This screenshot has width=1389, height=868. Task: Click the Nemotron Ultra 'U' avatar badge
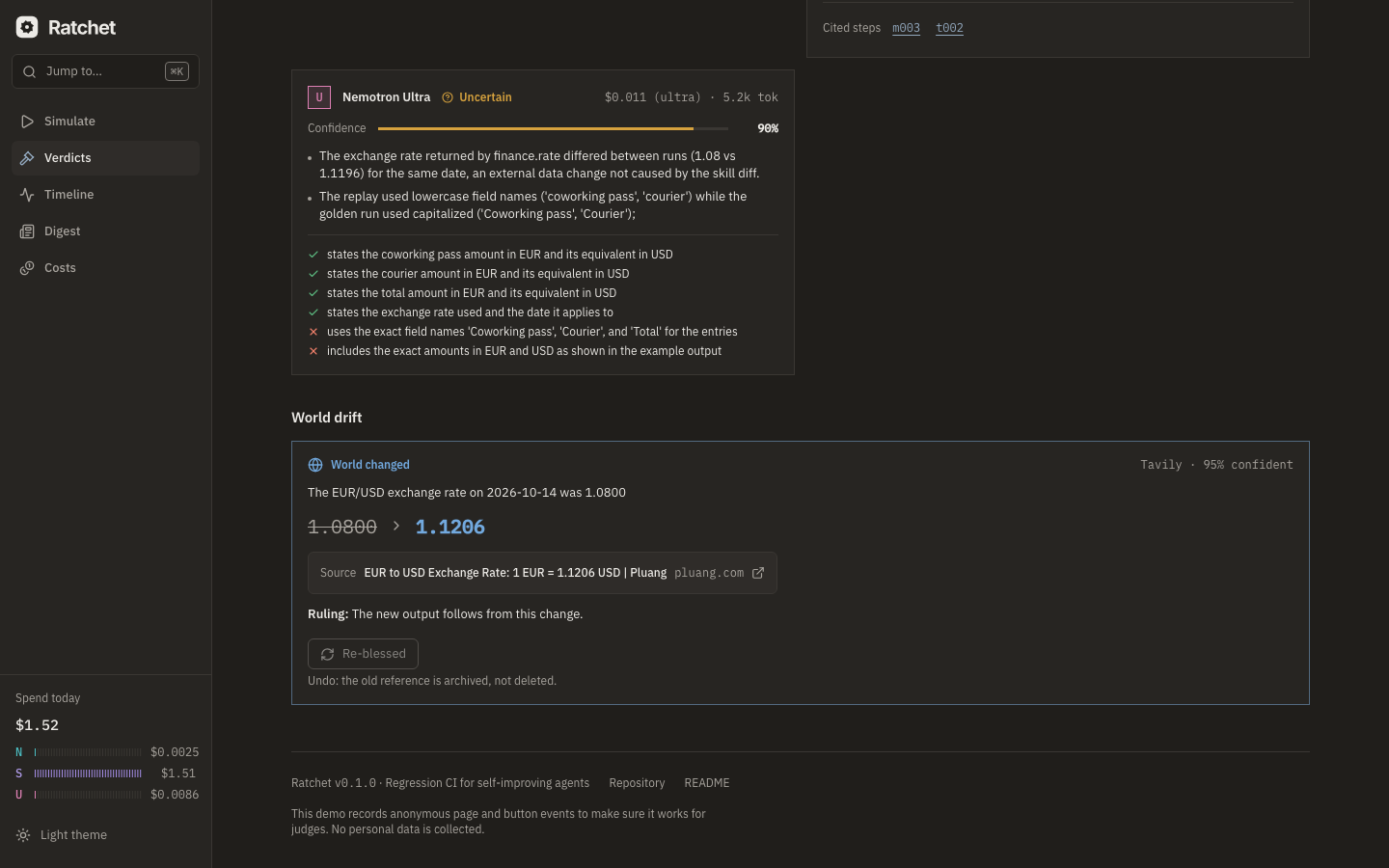(319, 97)
